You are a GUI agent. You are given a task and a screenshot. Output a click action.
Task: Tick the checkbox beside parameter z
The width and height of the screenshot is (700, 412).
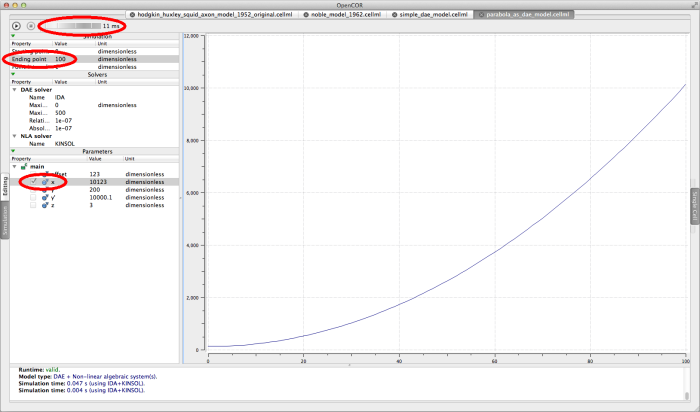(x=33, y=206)
